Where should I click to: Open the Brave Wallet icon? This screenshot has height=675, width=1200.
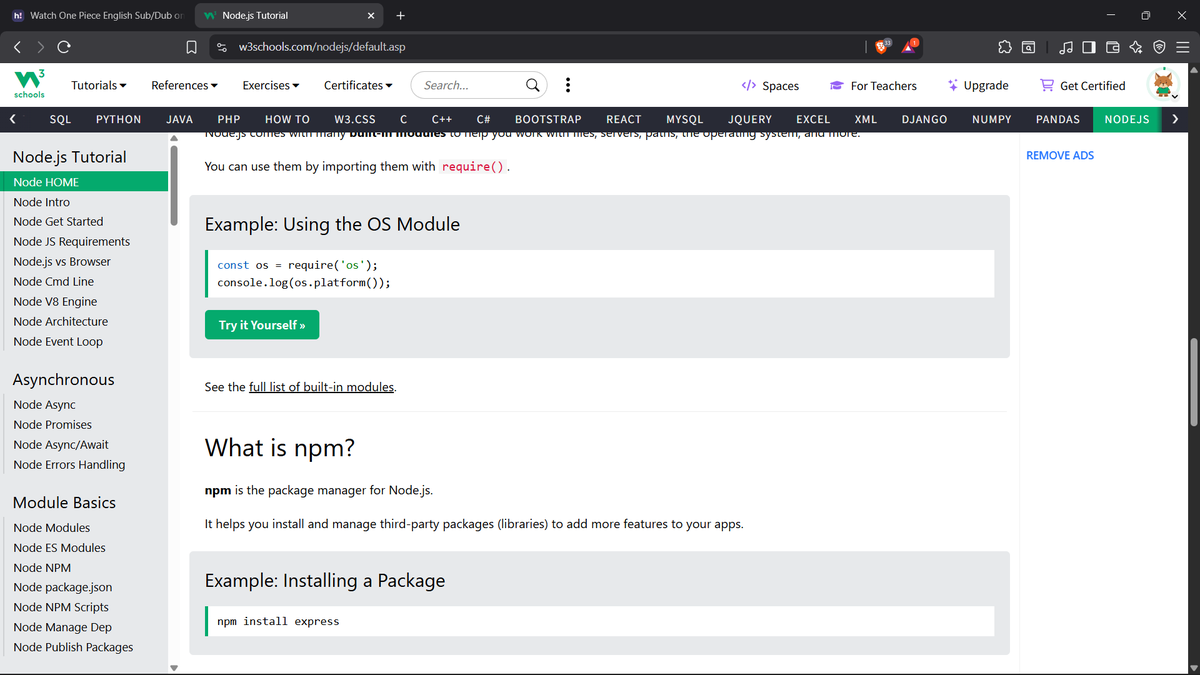coord(1112,47)
